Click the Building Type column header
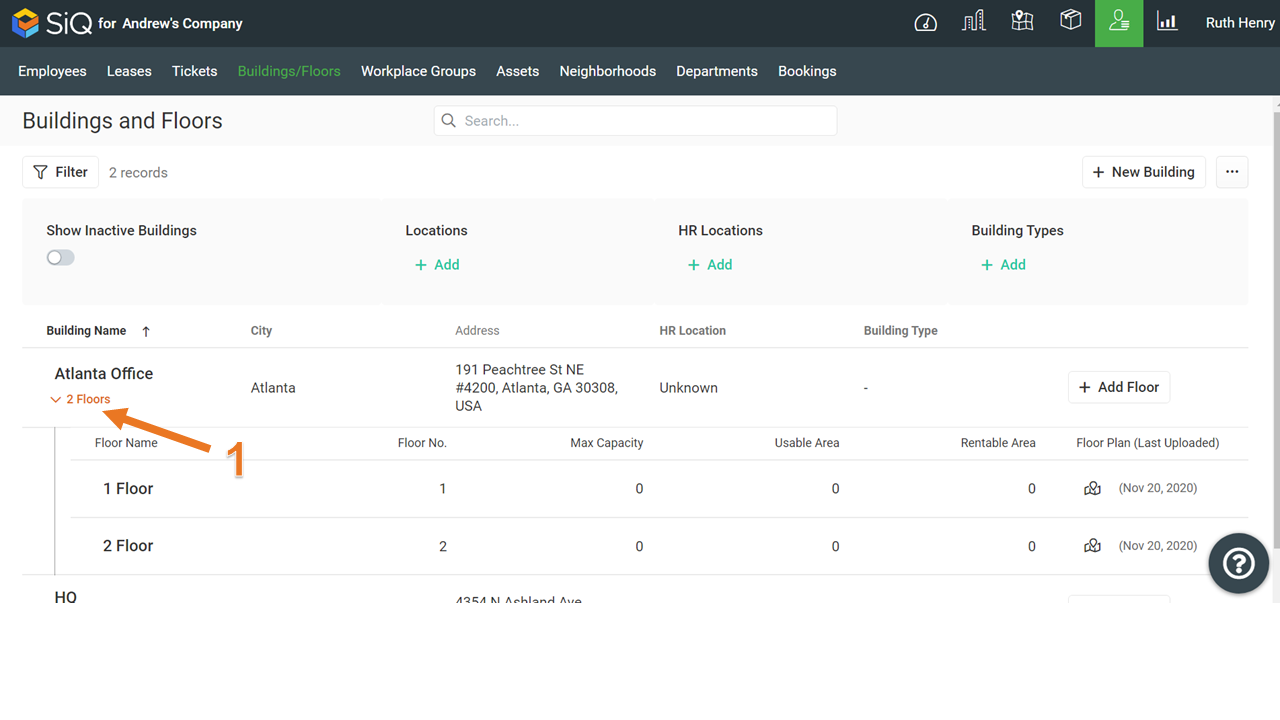The image size is (1280, 720). click(x=901, y=331)
